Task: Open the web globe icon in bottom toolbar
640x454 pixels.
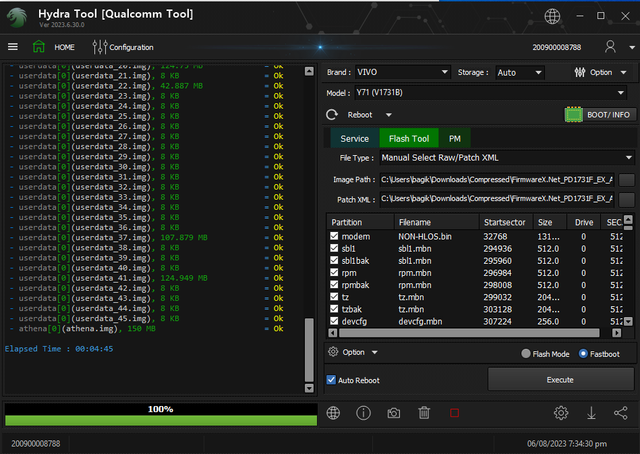Action: (333, 413)
